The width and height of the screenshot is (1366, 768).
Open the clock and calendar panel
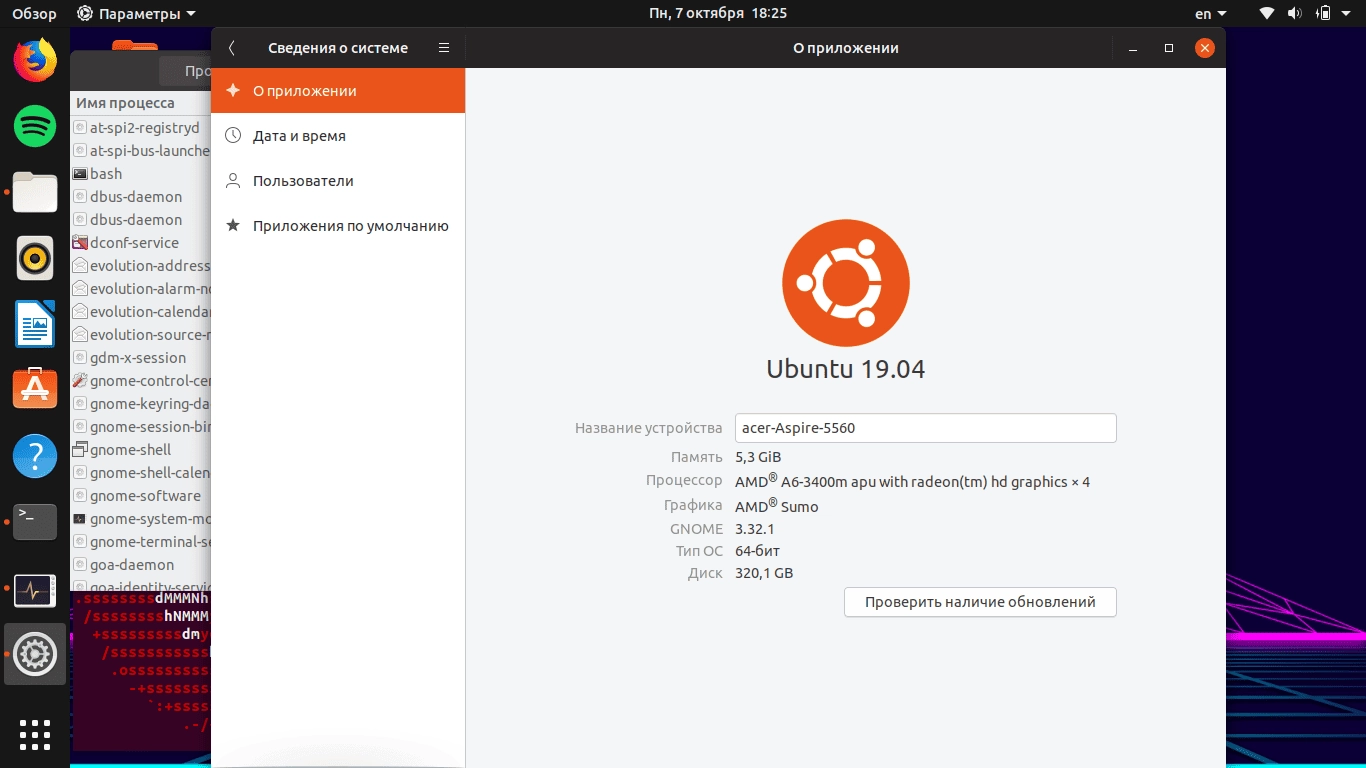(718, 14)
